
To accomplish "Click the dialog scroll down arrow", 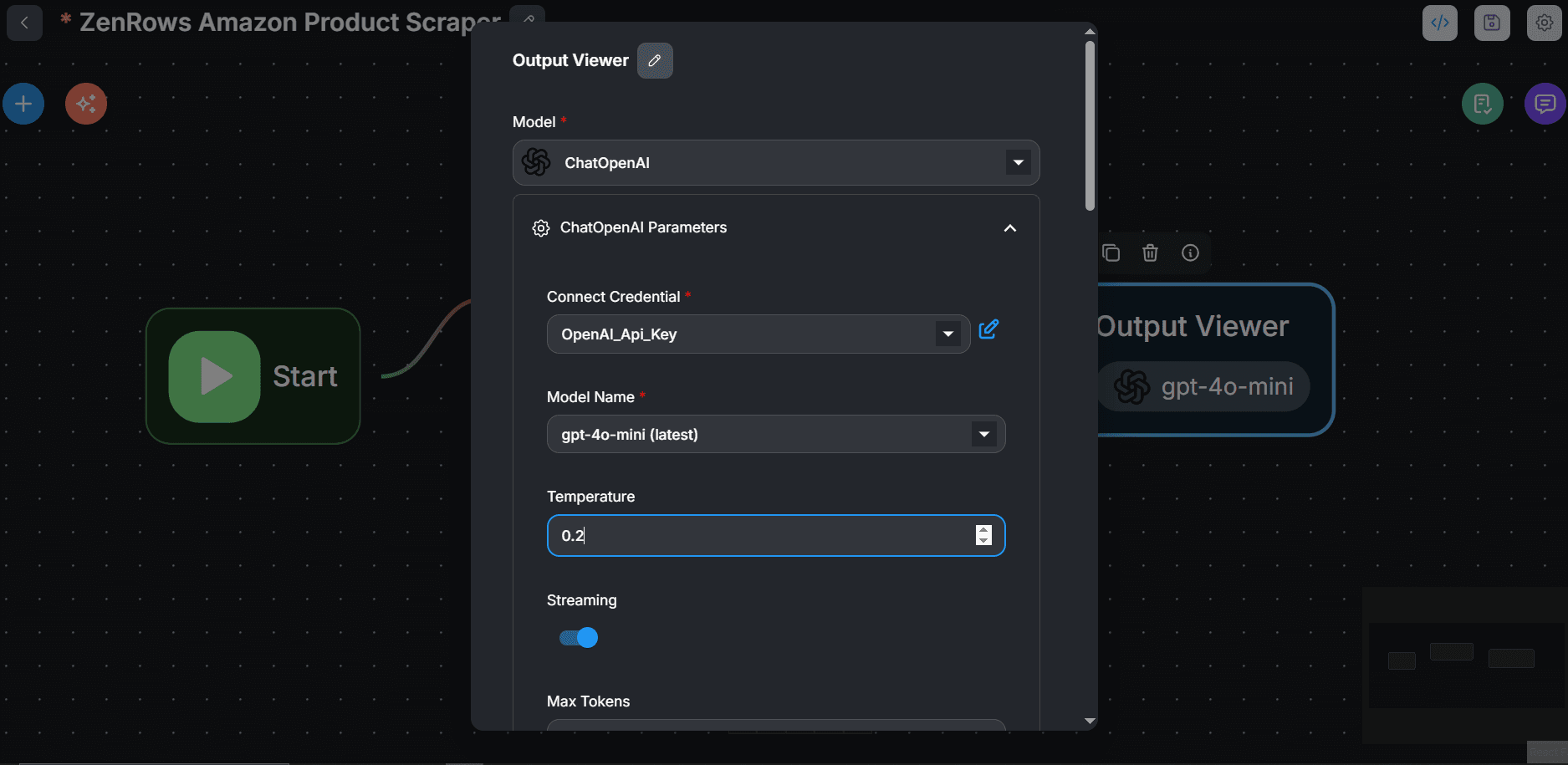I will 1090,721.
